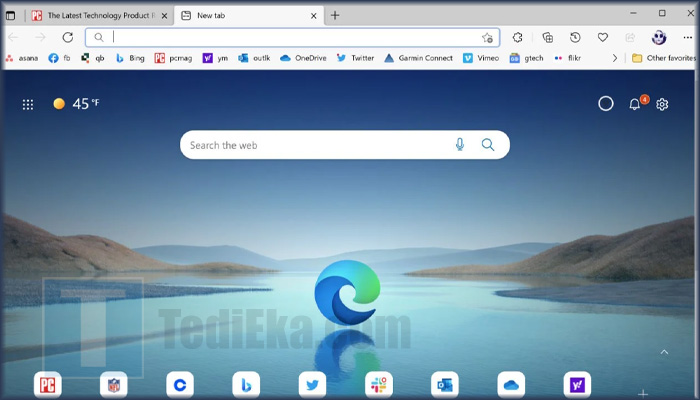Open the Yahoo quick link tile
Viewport: 700px width, 400px height.
pos(577,385)
